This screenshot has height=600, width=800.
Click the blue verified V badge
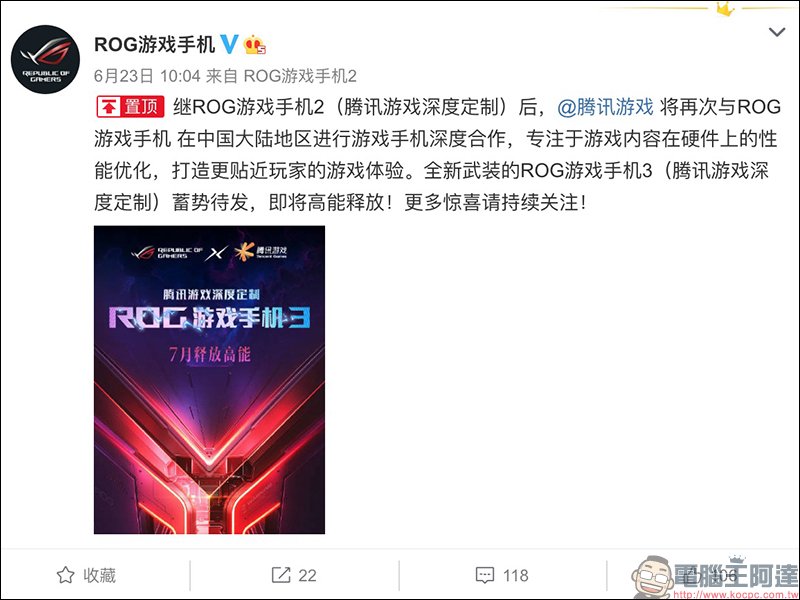coord(229,44)
